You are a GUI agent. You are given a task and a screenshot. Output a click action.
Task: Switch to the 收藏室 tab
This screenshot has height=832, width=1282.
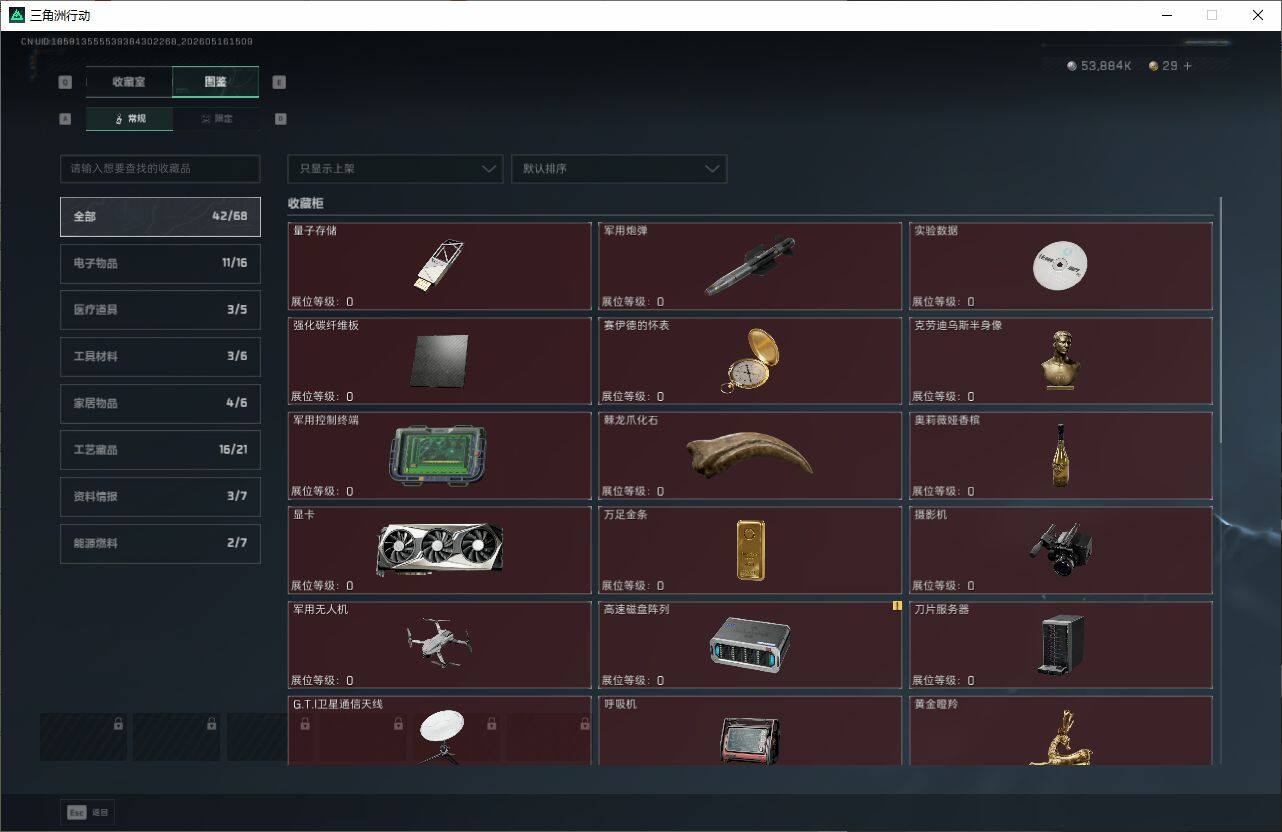pyautogui.click(x=129, y=82)
